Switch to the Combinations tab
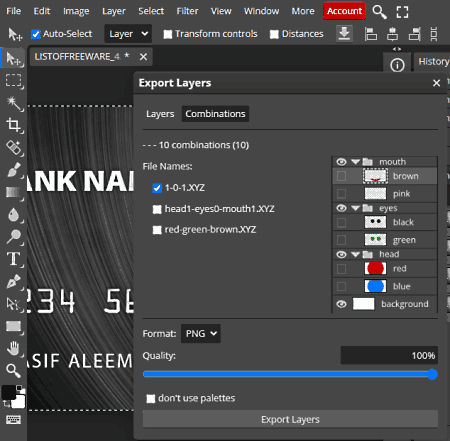Viewport: 450px width, 441px height. click(x=215, y=114)
